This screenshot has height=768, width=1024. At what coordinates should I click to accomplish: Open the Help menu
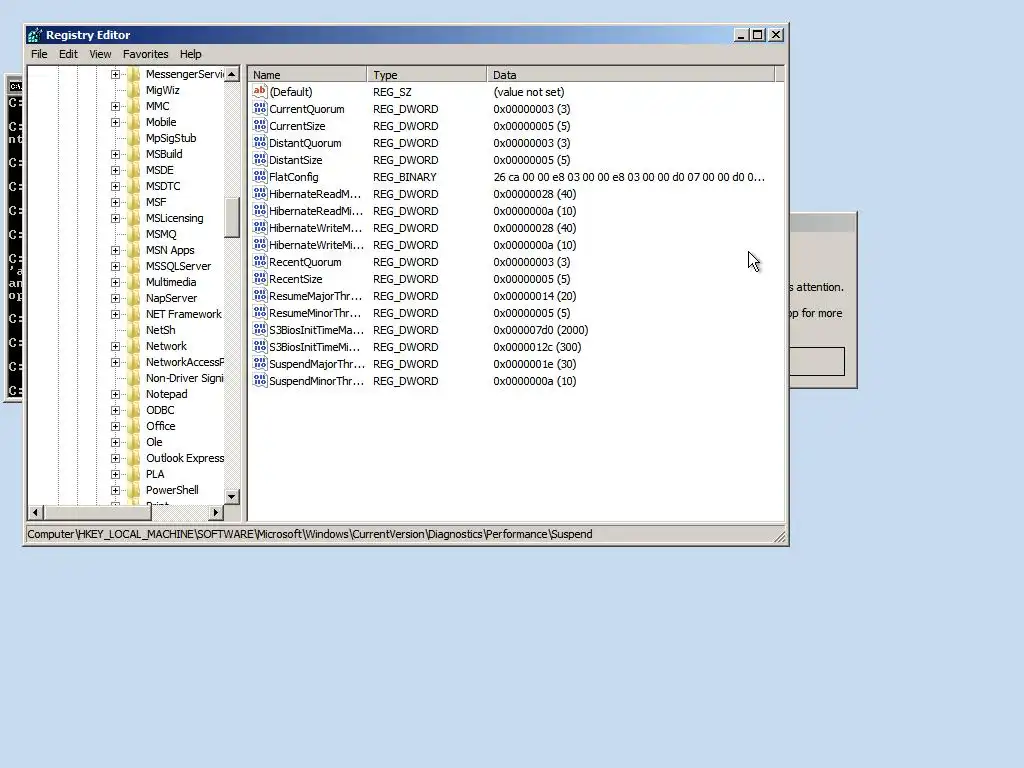point(191,54)
